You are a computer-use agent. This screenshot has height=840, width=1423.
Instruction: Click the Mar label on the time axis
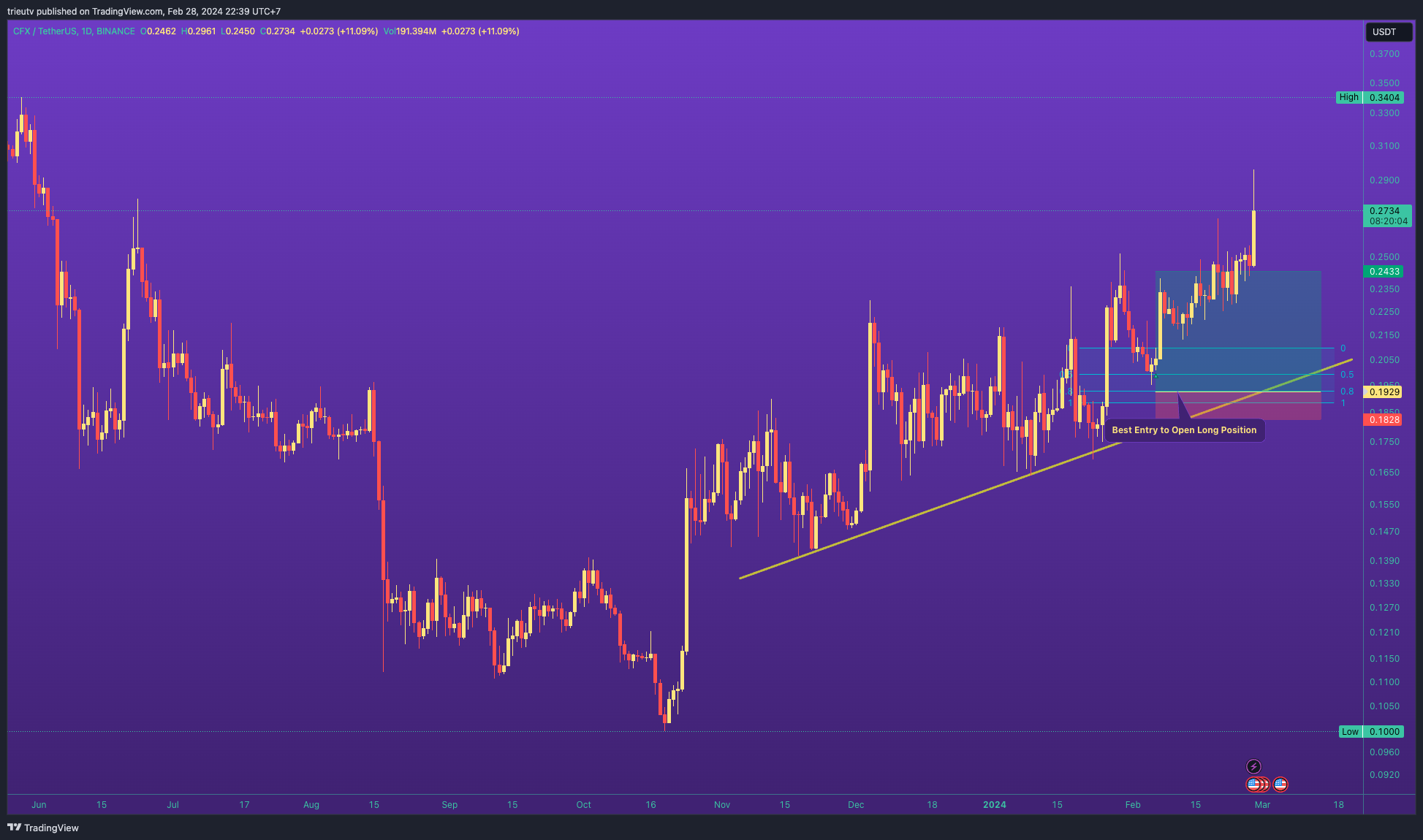(x=1262, y=805)
